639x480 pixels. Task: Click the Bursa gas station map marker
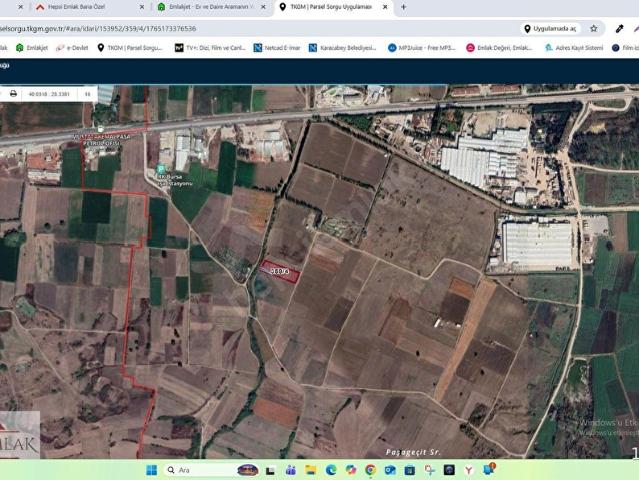162,169
